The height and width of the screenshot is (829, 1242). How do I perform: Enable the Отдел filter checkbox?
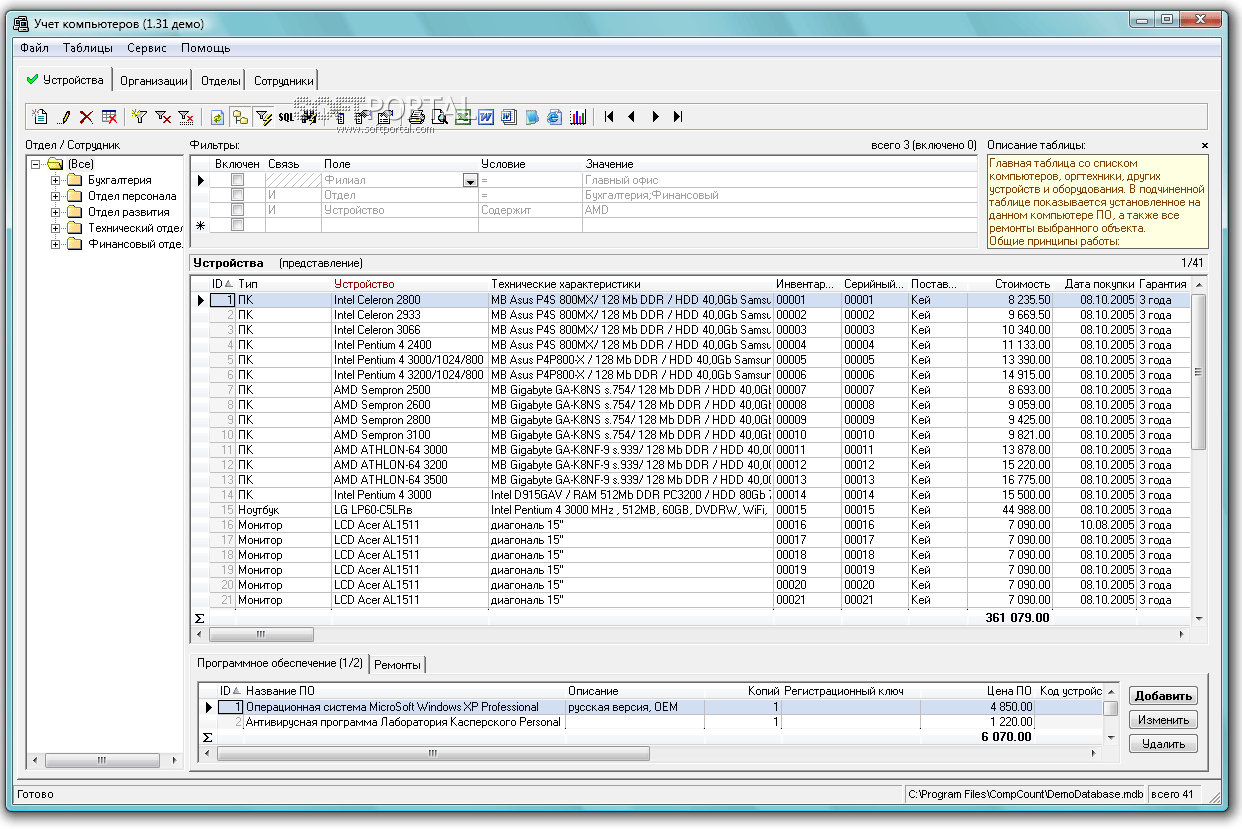pos(237,195)
